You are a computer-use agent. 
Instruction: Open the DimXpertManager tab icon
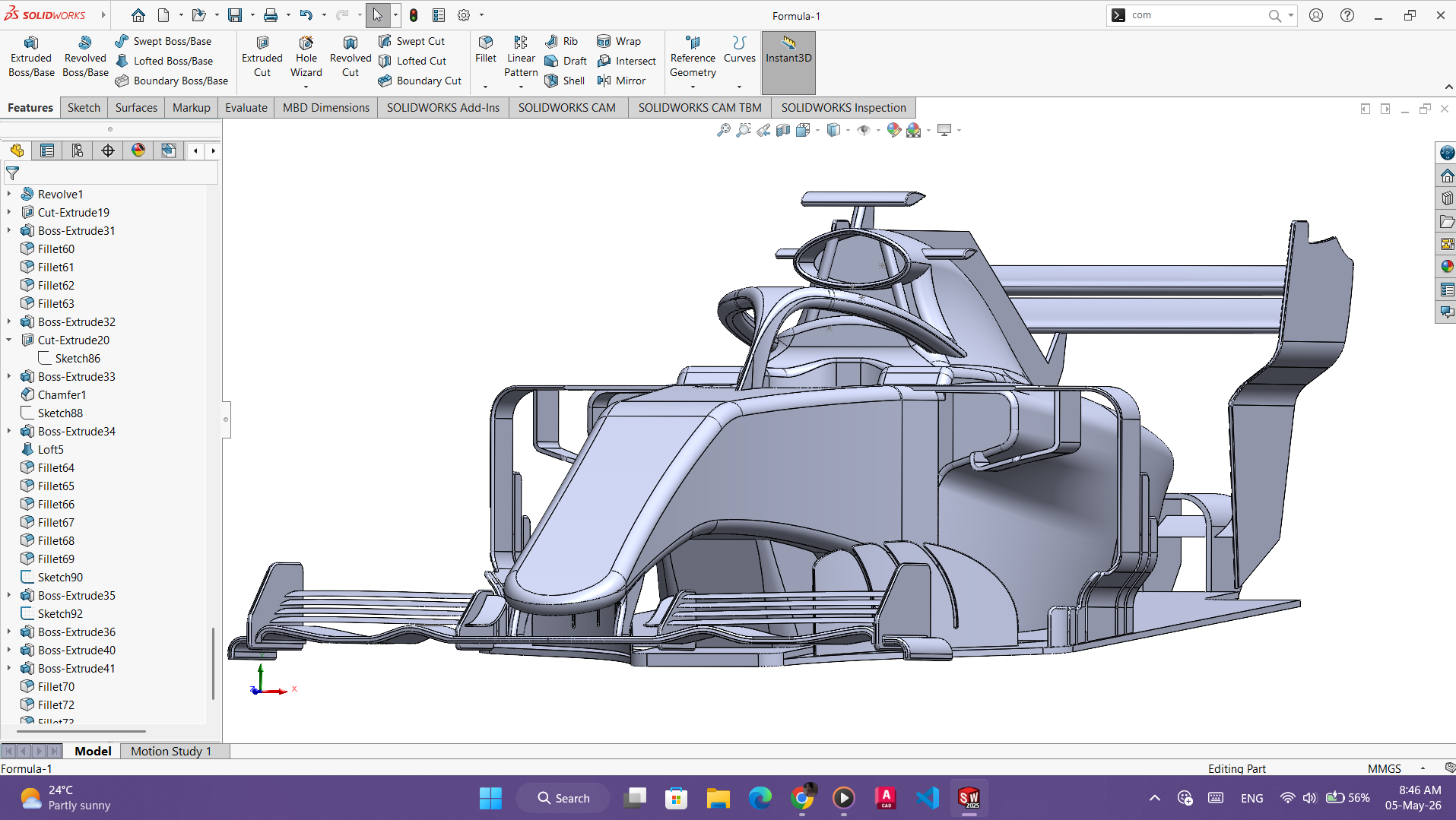[x=108, y=150]
